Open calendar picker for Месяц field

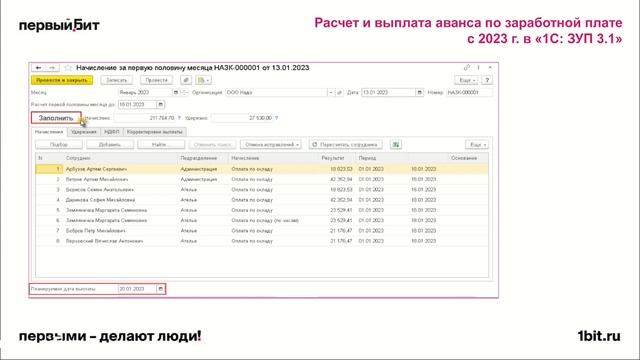coord(176,93)
